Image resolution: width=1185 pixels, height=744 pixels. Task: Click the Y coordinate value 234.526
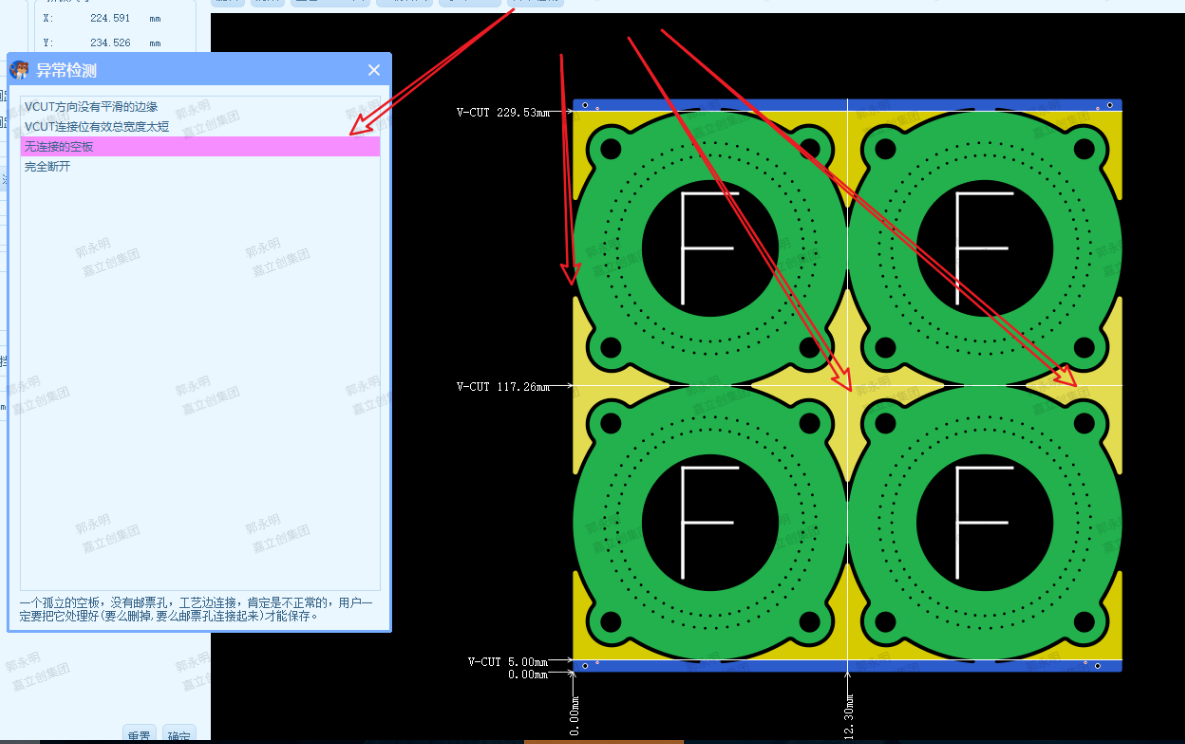(x=111, y=43)
